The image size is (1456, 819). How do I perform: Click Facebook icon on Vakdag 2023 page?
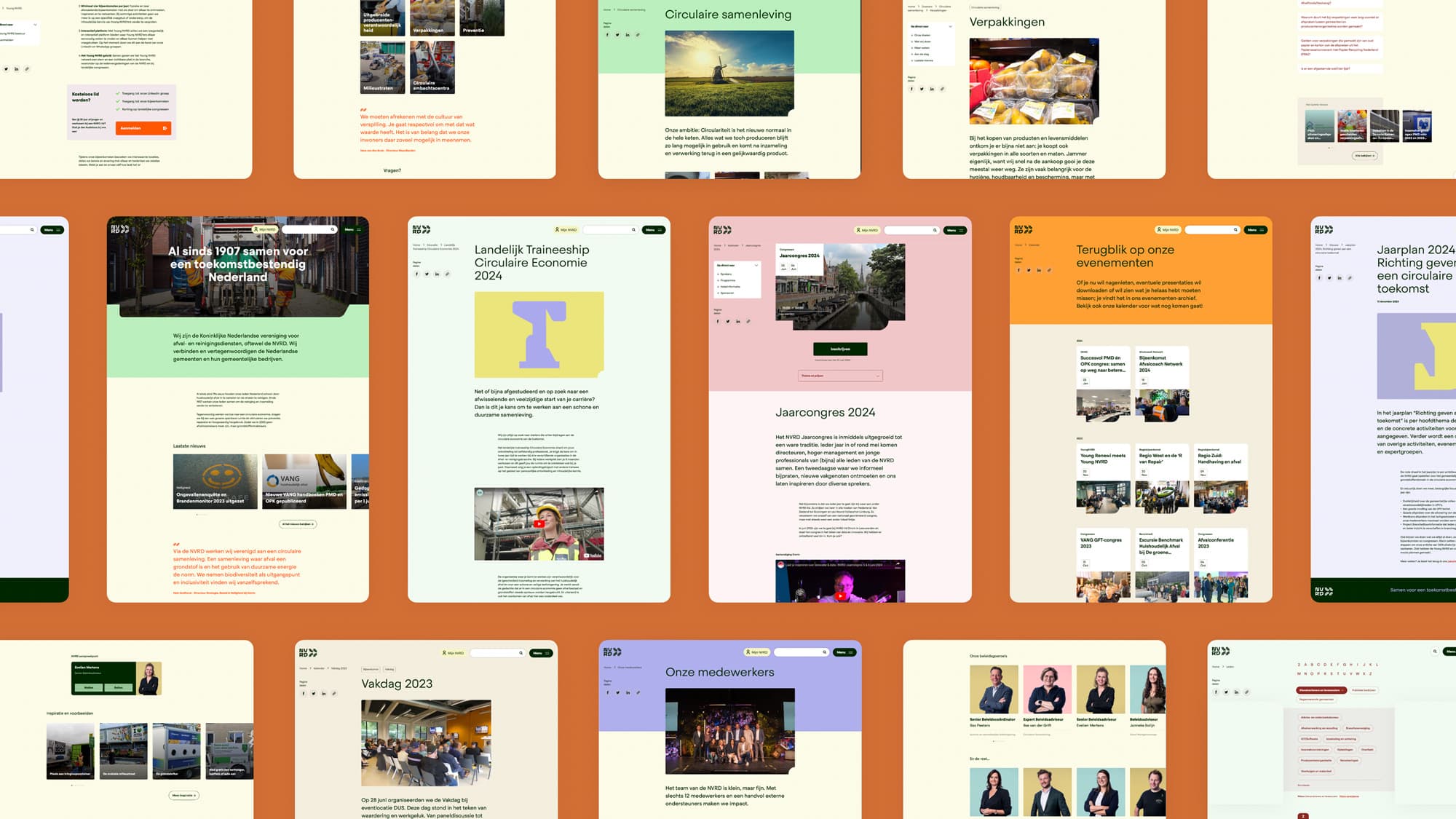tap(304, 694)
